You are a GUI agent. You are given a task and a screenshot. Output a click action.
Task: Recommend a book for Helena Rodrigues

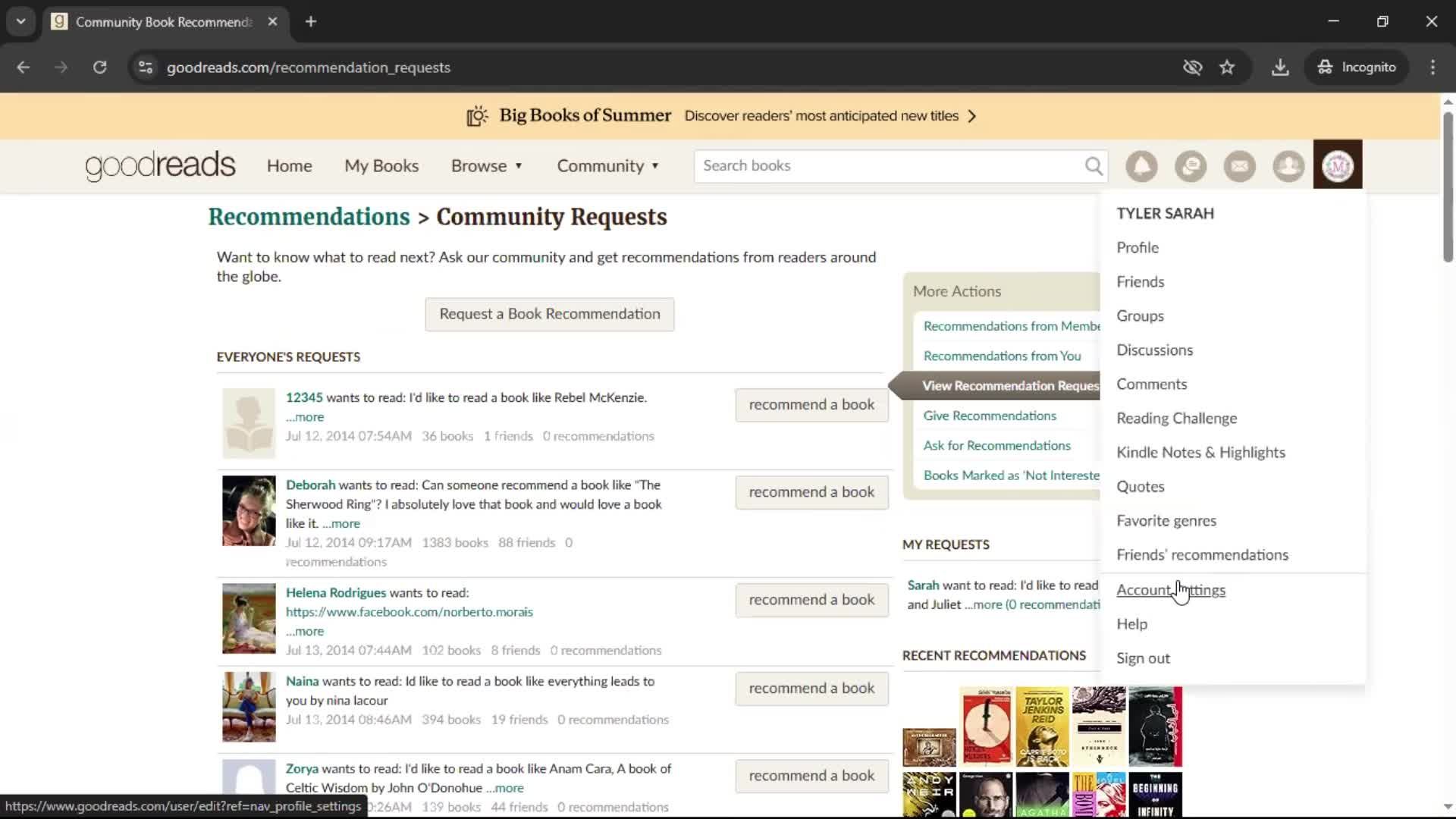coord(811,600)
